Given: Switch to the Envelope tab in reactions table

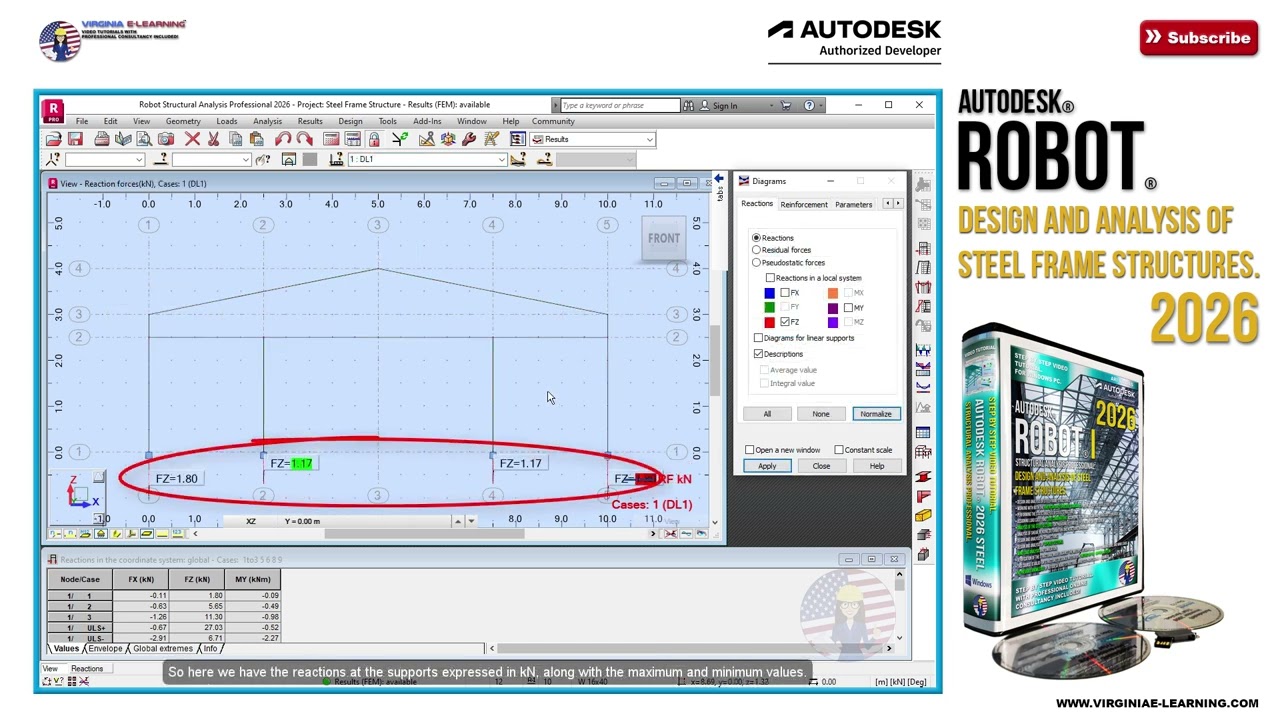Looking at the screenshot, I should pos(105,649).
